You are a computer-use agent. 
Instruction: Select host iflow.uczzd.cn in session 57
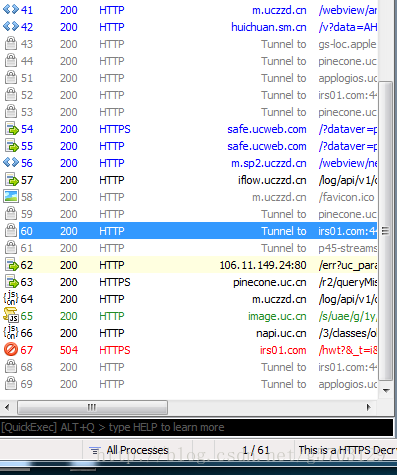(272, 180)
